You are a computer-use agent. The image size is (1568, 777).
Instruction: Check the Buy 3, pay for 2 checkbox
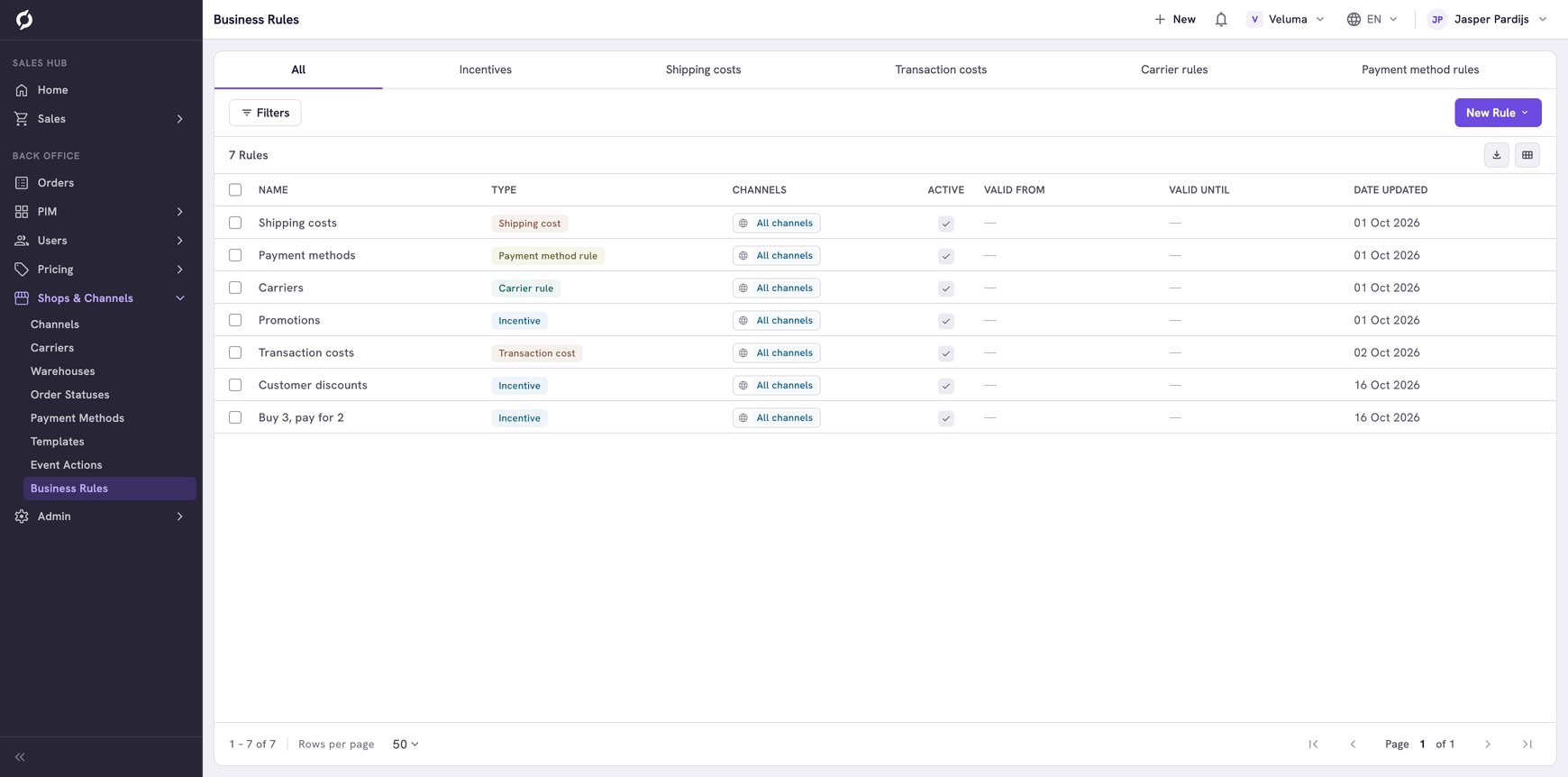pyautogui.click(x=235, y=417)
